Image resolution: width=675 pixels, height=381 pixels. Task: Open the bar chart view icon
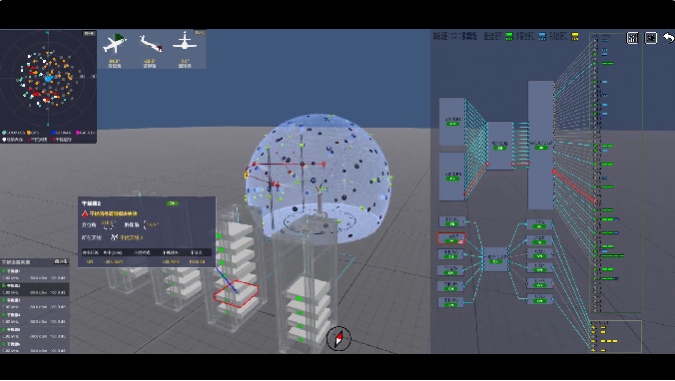(632, 38)
